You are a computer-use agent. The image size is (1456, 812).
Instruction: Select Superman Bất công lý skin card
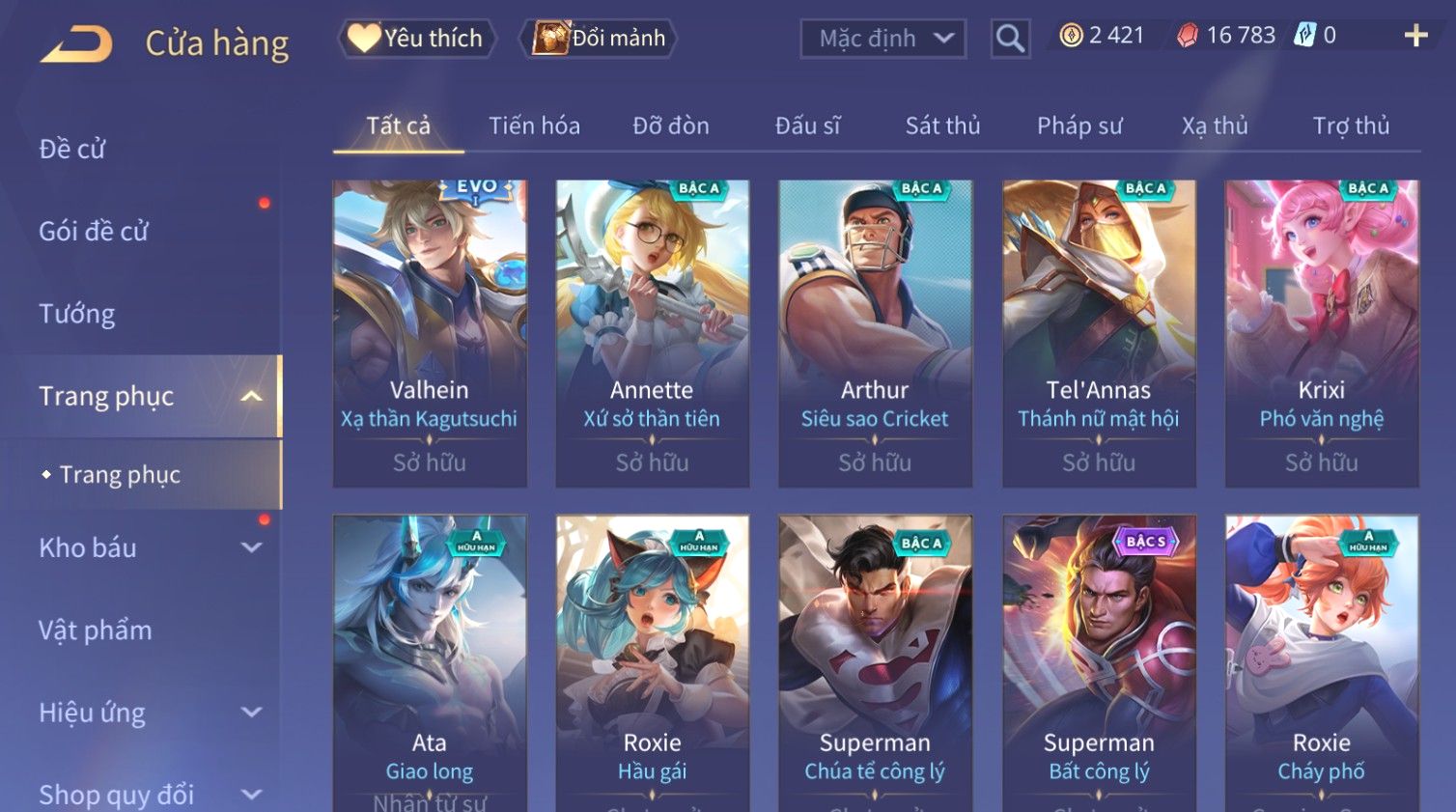(1099, 663)
